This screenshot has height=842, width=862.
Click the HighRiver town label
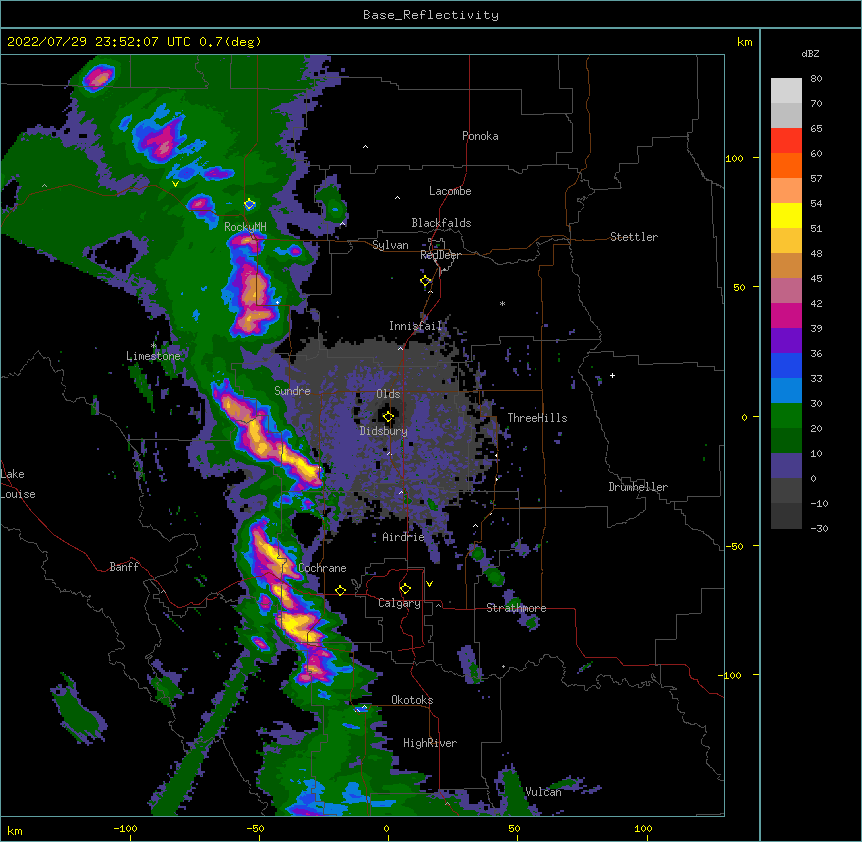pyautogui.click(x=430, y=743)
